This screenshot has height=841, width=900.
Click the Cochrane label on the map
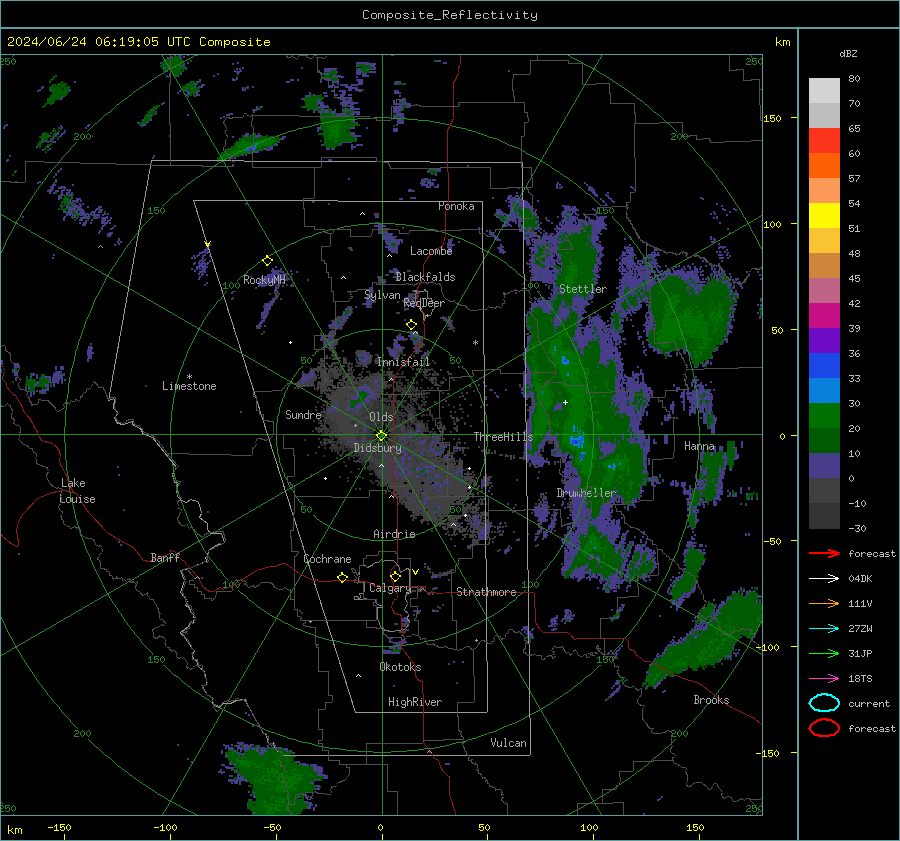click(x=327, y=559)
